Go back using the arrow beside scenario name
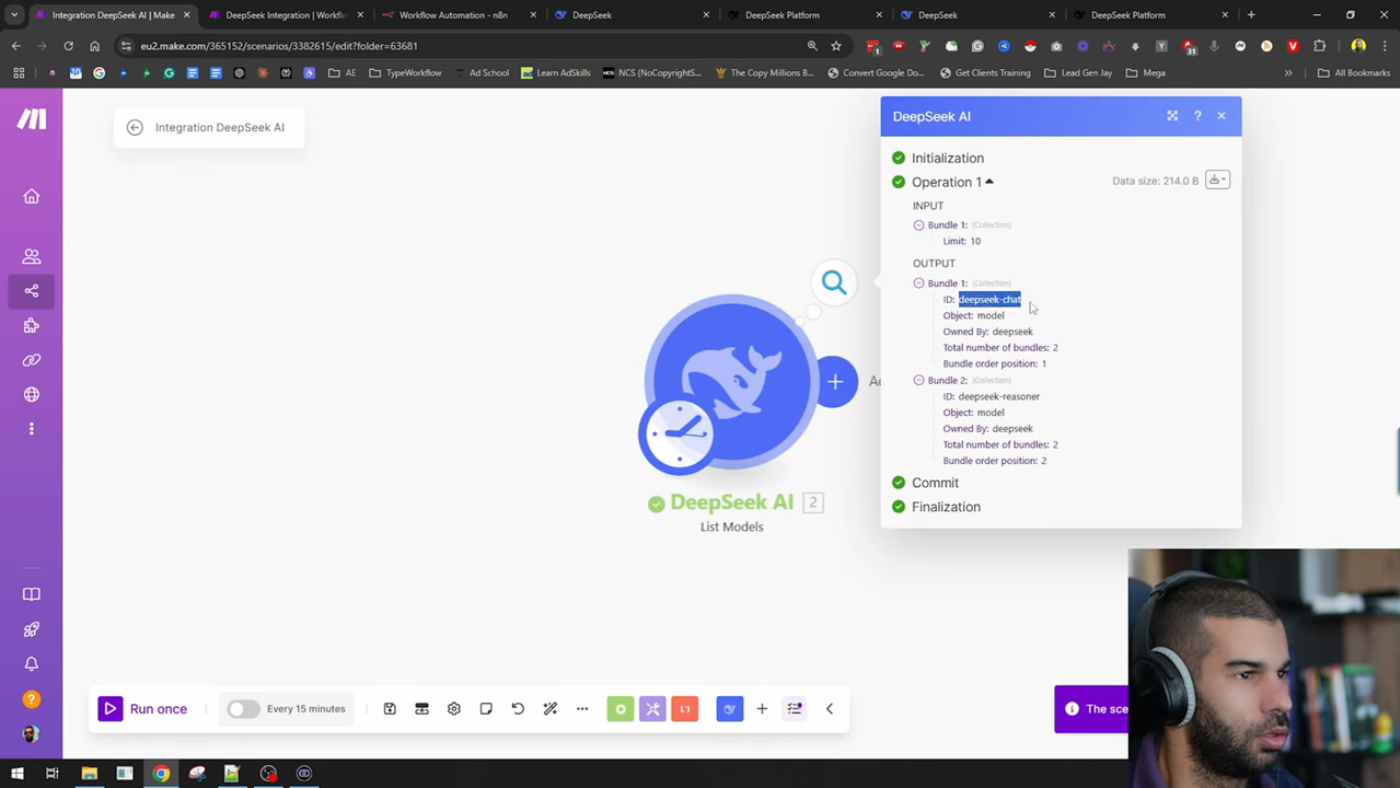Image resolution: width=1400 pixels, height=788 pixels. click(135, 127)
